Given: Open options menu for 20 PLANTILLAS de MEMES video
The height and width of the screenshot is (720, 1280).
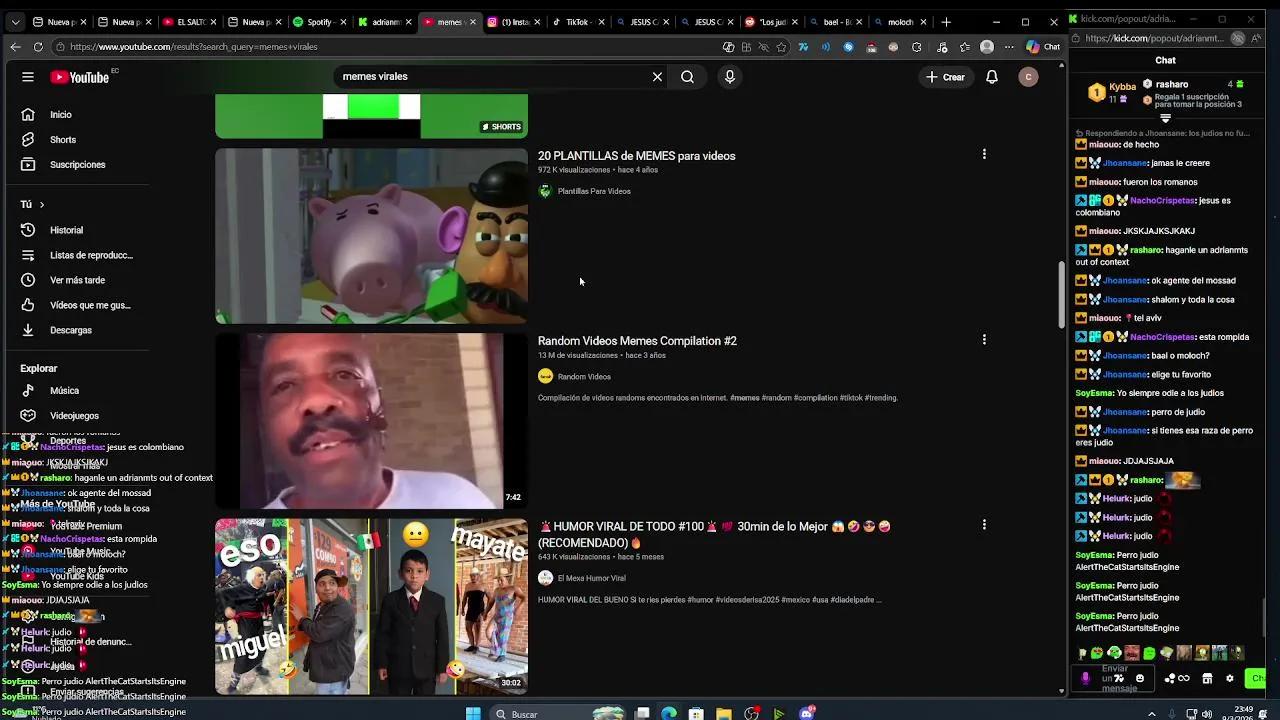Looking at the screenshot, I should (984, 154).
